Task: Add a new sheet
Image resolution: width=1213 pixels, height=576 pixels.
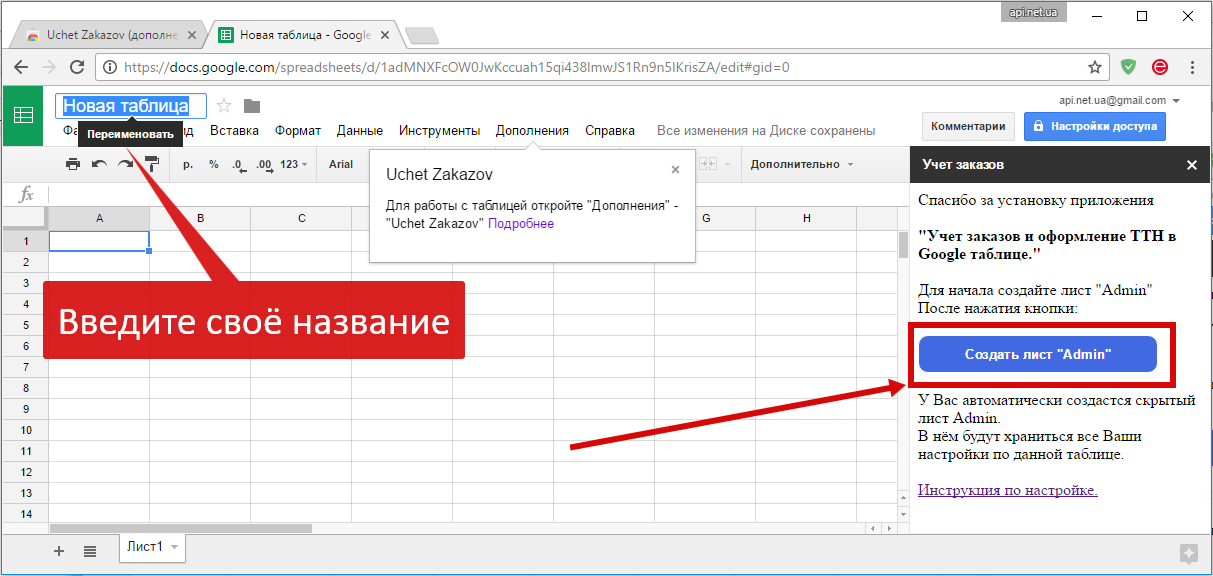Action: point(59,551)
